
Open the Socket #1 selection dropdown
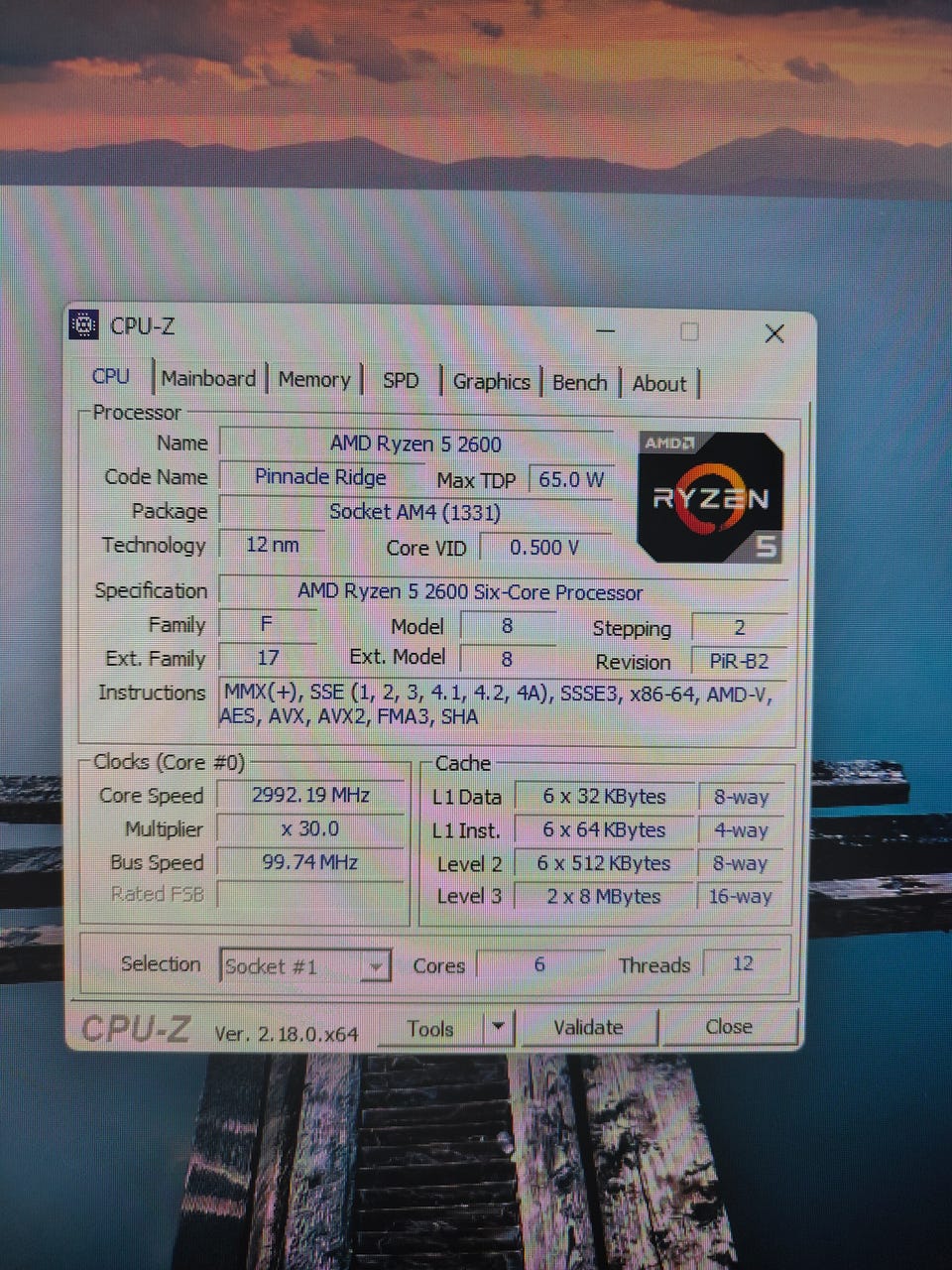pos(304,965)
